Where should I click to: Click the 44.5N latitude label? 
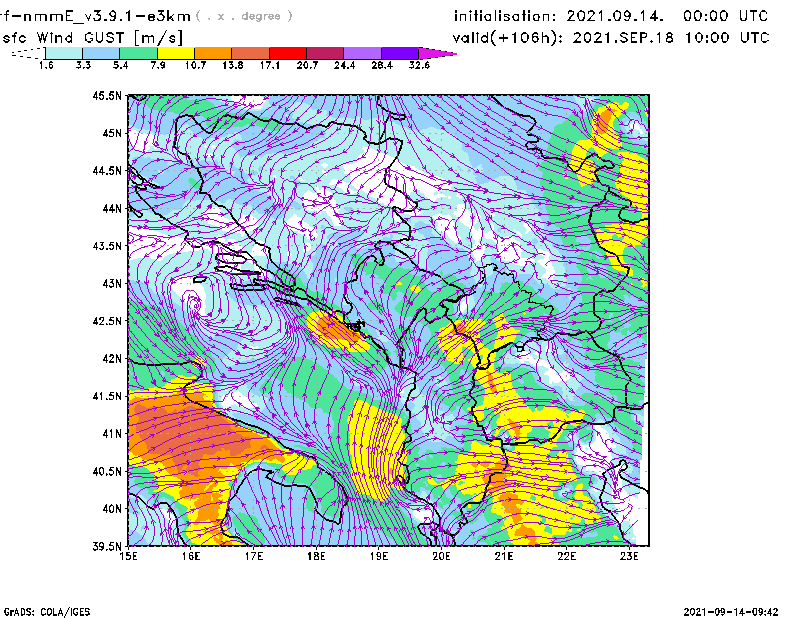coord(107,170)
